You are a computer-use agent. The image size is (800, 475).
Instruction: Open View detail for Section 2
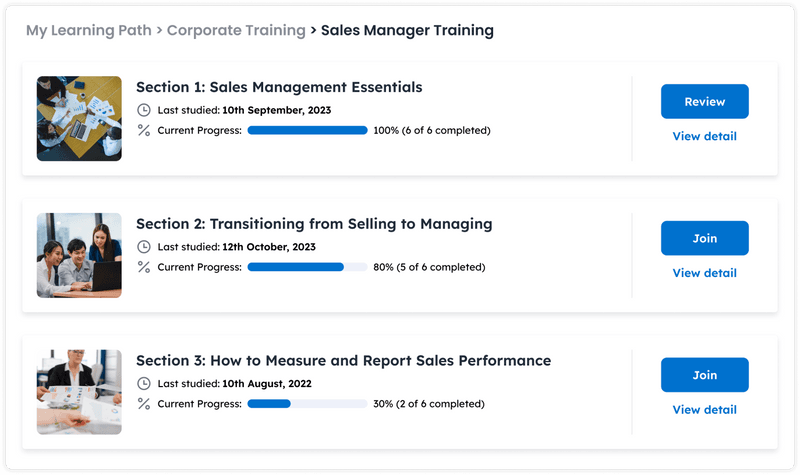(x=704, y=273)
